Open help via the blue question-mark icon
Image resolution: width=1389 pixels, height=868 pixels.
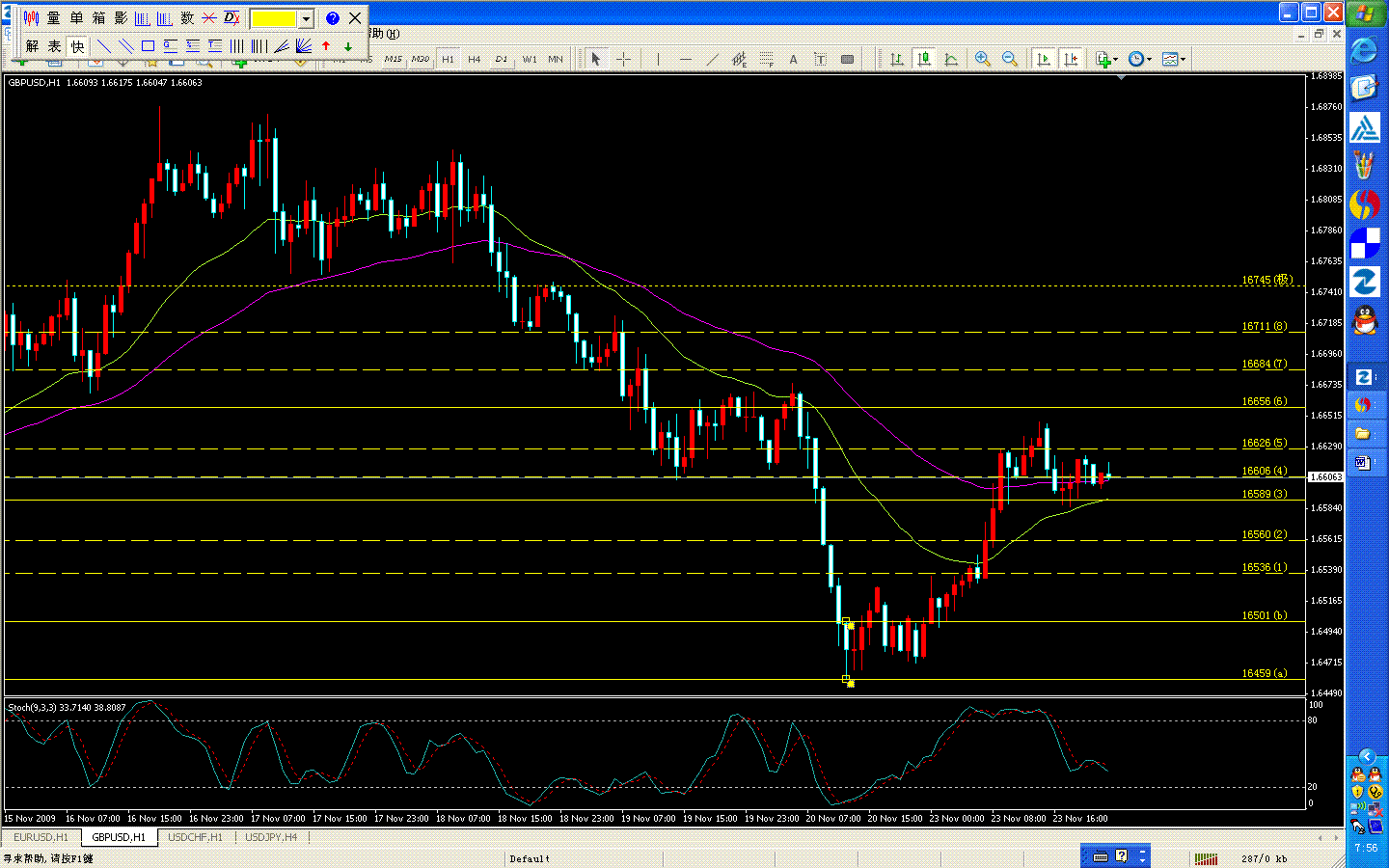point(333,18)
